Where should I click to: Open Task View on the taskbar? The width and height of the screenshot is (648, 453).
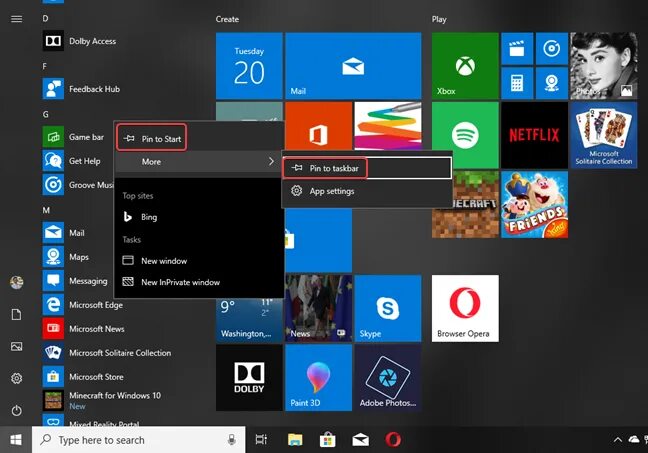(x=261, y=440)
